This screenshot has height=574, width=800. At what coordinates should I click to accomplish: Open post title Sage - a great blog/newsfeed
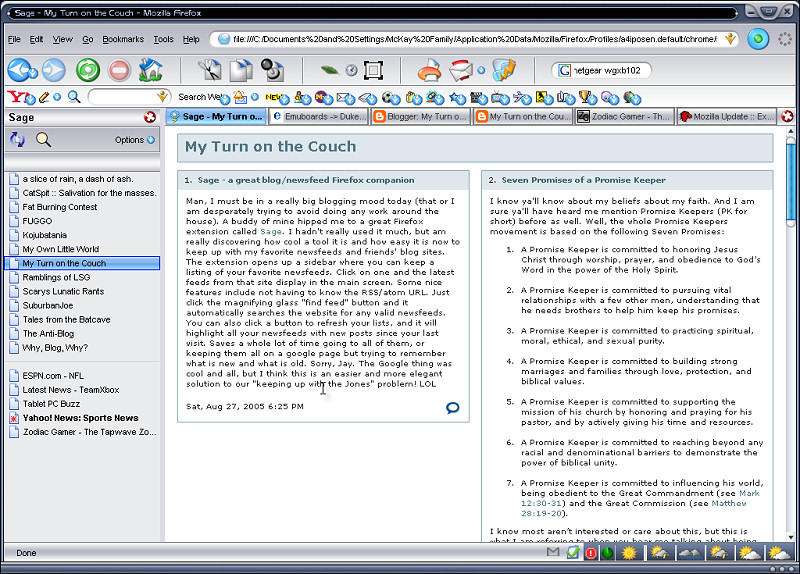(306, 180)
